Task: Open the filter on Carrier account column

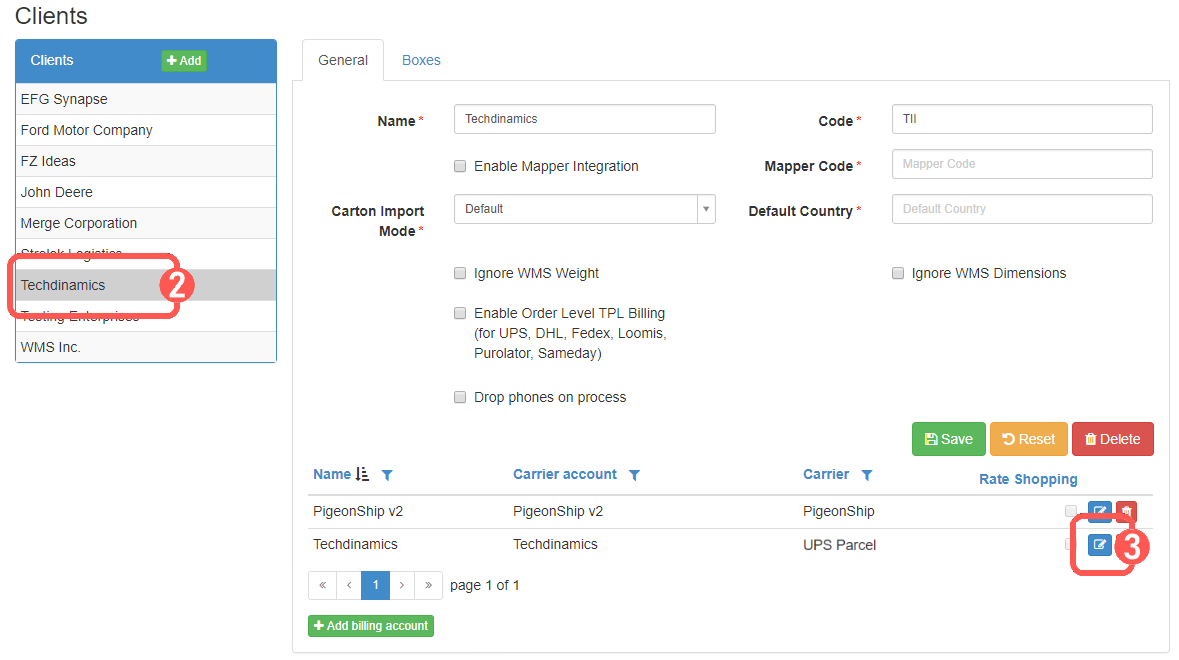Action: pyautogui.click(x=635, y=475)
